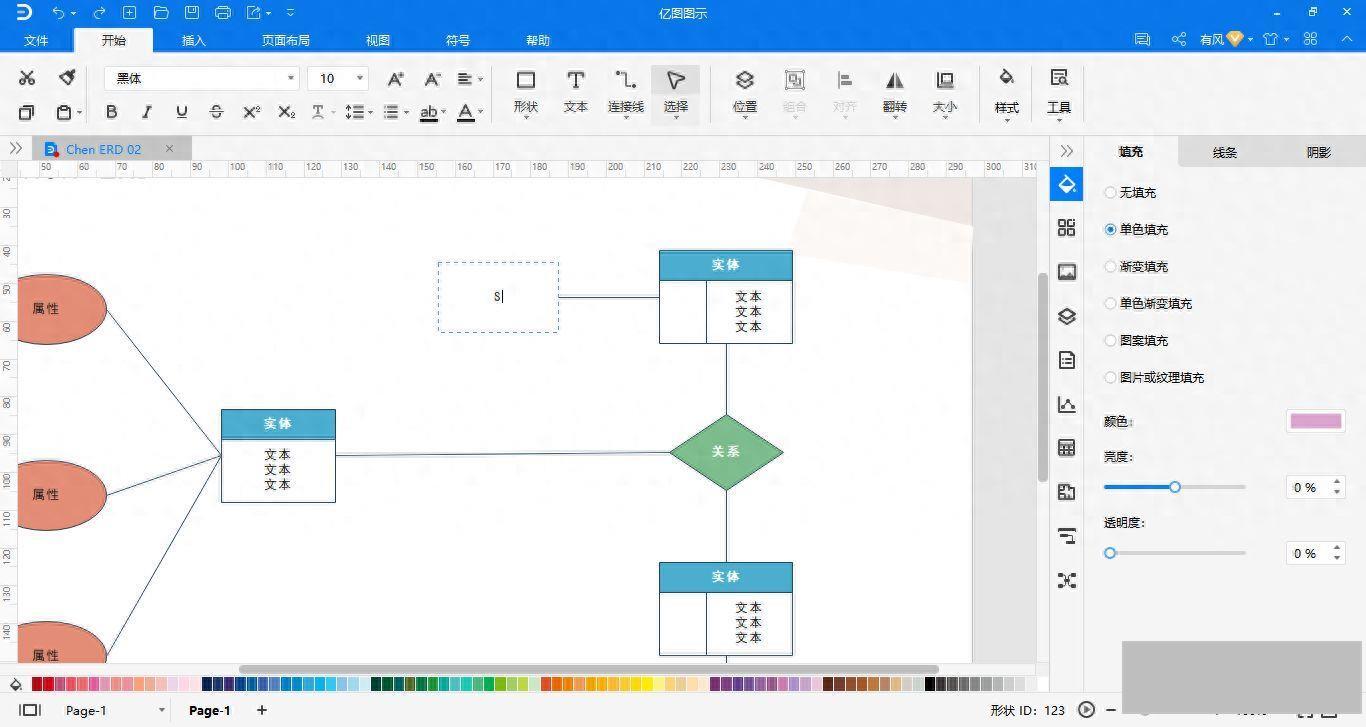Open the chart panel icon in sidebar
Viewport: 1366px width, 727px height.
[1067, 404]
